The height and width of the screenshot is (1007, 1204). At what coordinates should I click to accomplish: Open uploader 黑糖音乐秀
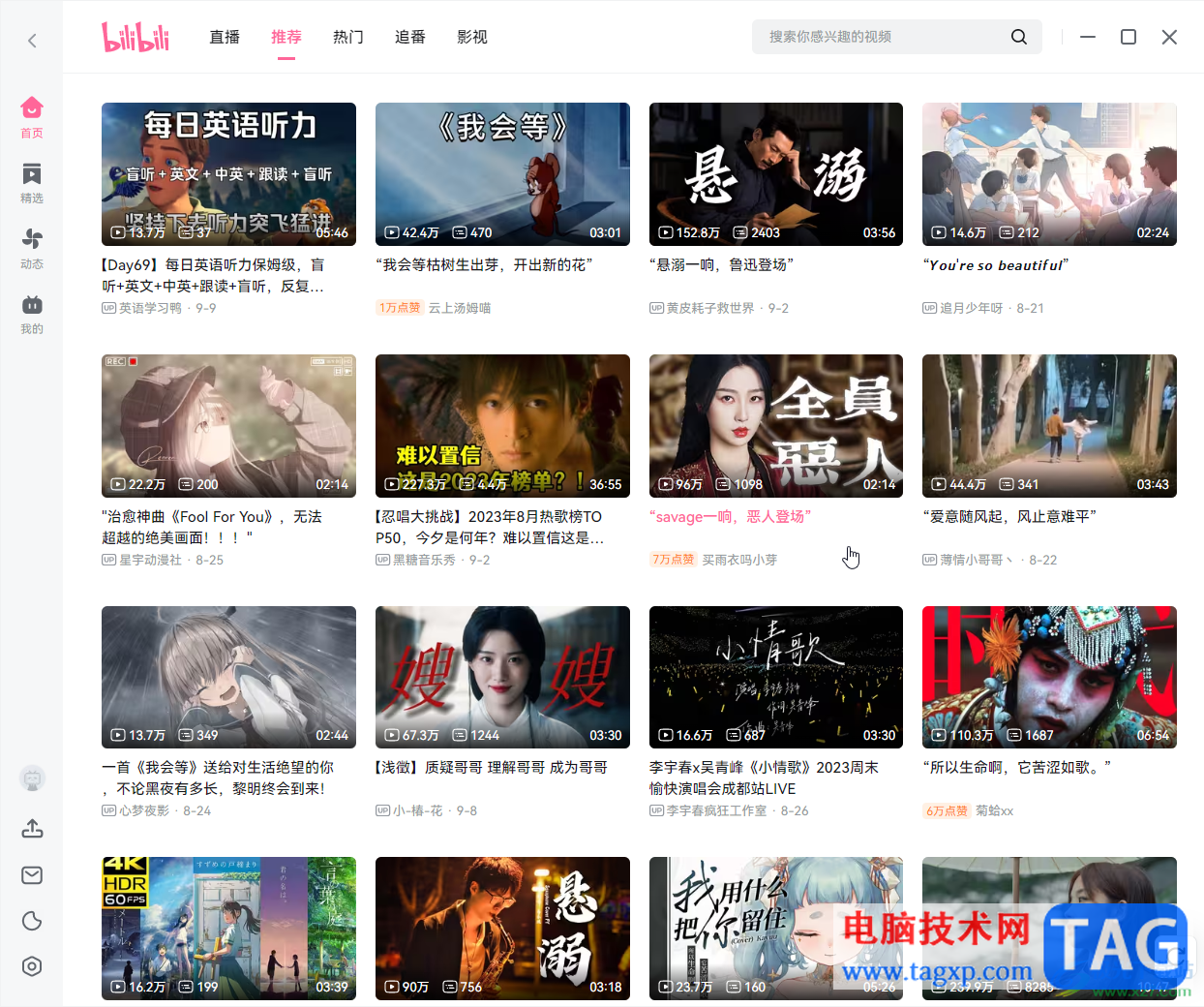[x=424, y=560]
